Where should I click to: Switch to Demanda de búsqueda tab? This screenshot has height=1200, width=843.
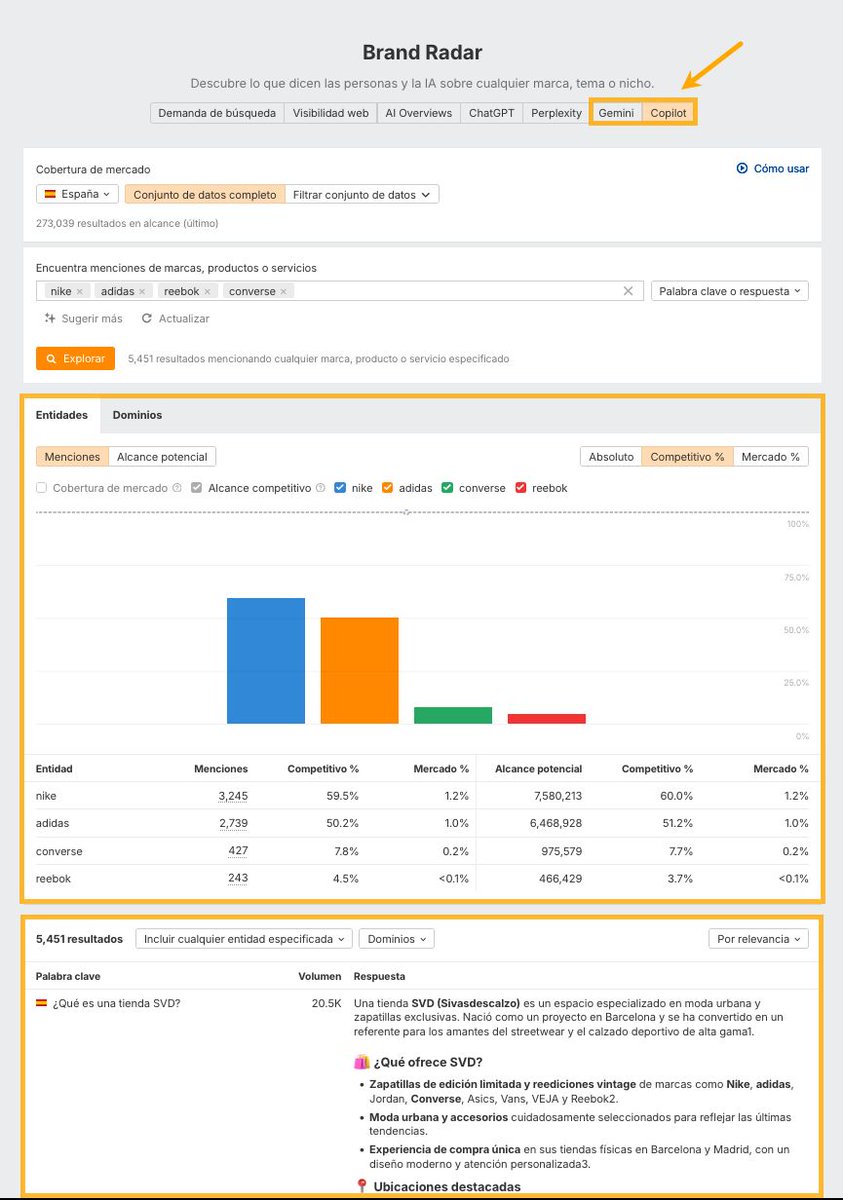[217, 113]
